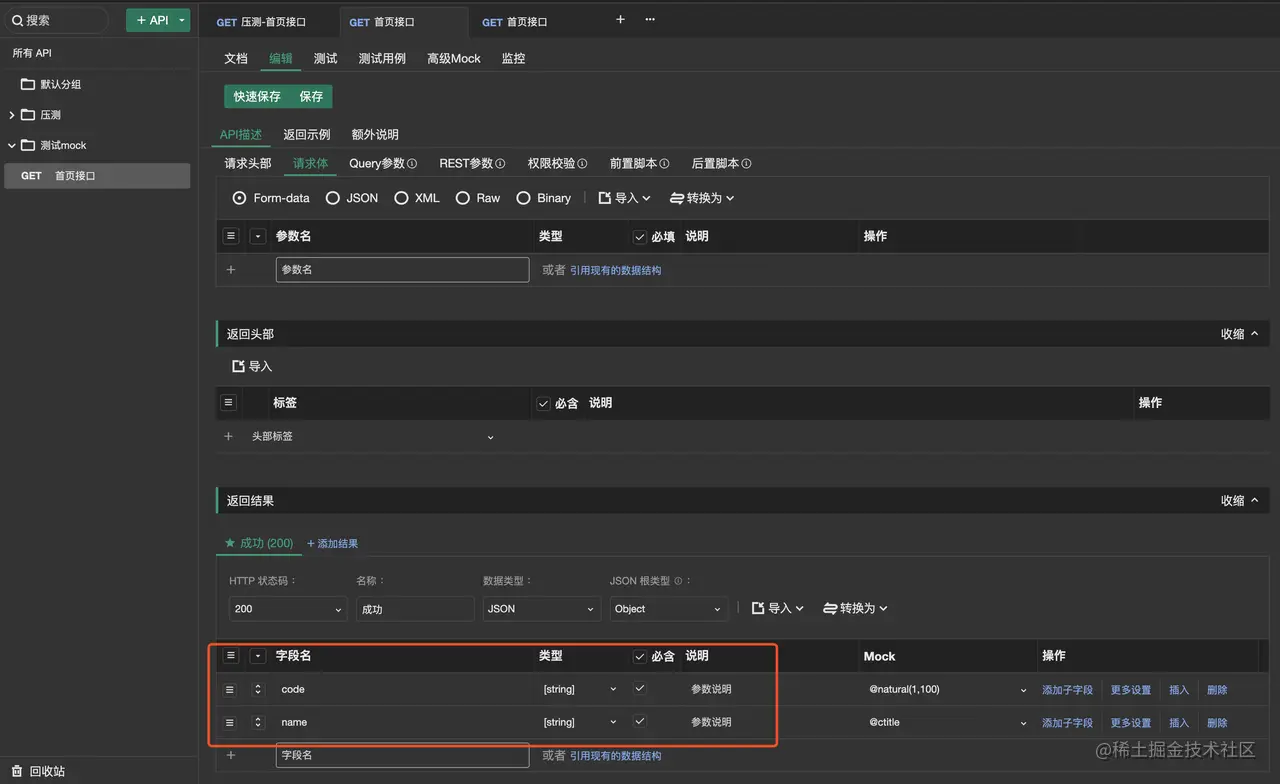Click the 搜索 search field

point(57,20)
